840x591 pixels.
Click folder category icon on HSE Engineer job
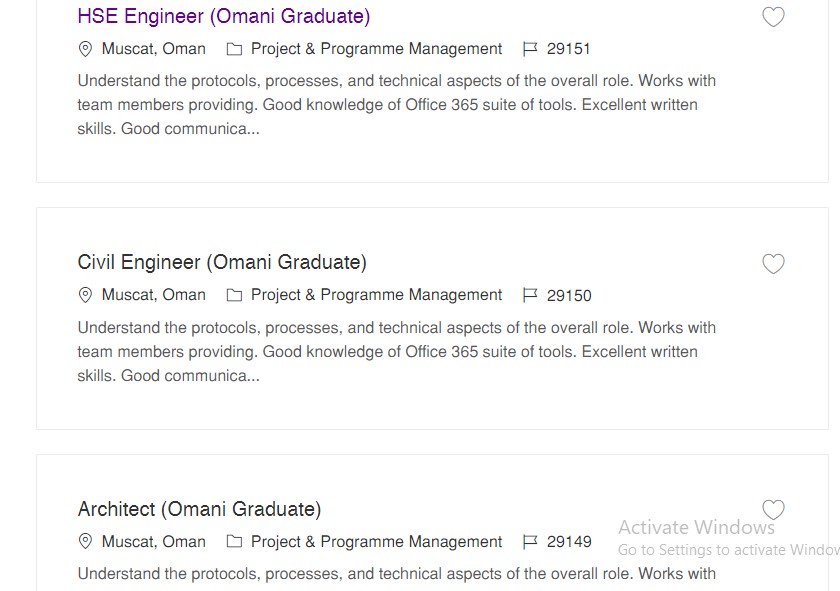[x=234, y=49]
